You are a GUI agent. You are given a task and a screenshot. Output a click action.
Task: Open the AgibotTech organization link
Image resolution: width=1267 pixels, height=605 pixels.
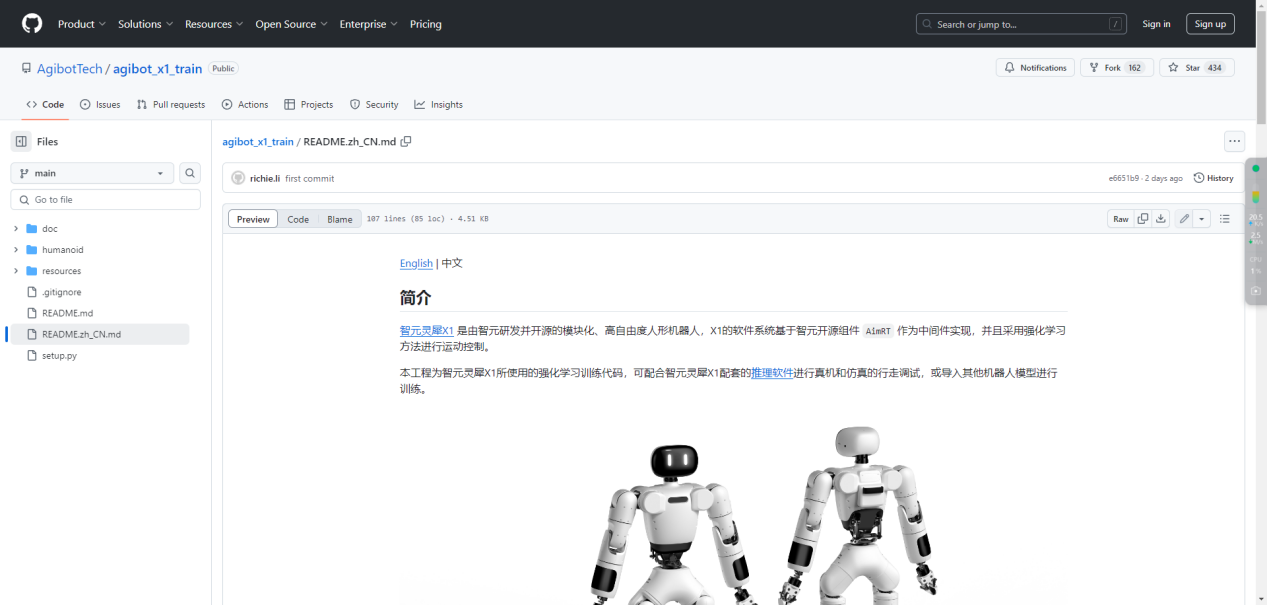[x=70, y=69]
